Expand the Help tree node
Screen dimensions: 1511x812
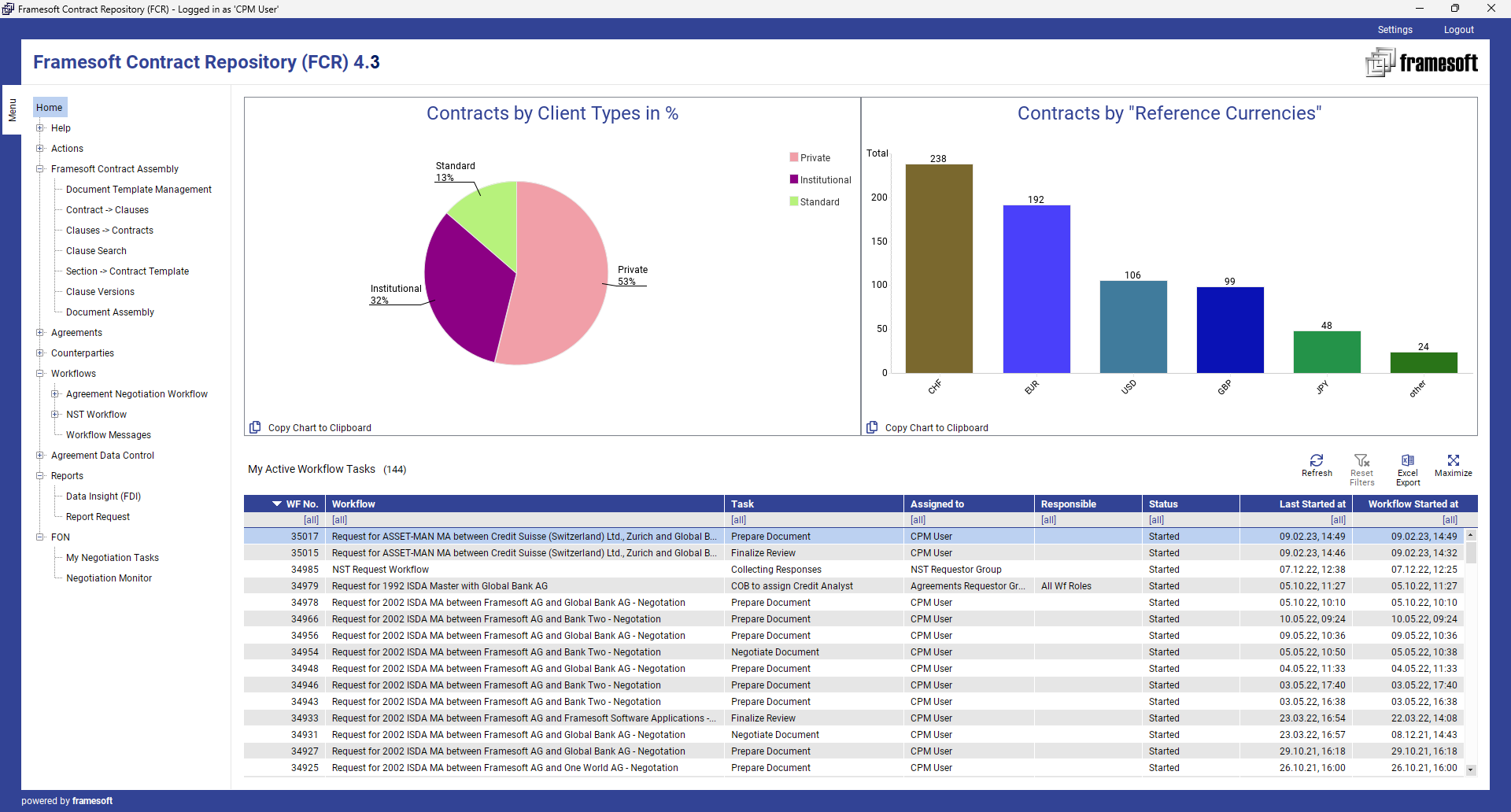tap(40, 127)
